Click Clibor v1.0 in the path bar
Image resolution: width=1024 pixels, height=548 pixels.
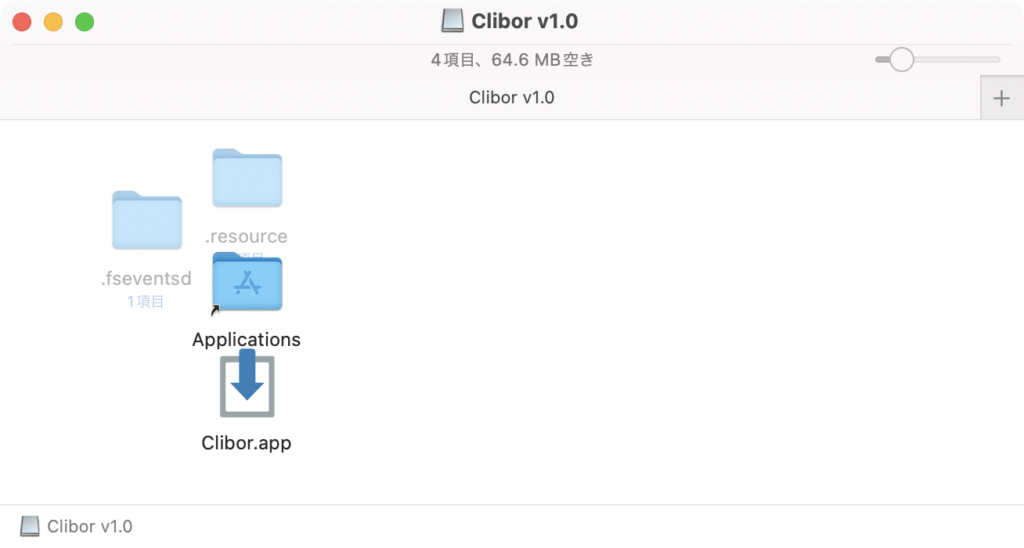(89, 526)
